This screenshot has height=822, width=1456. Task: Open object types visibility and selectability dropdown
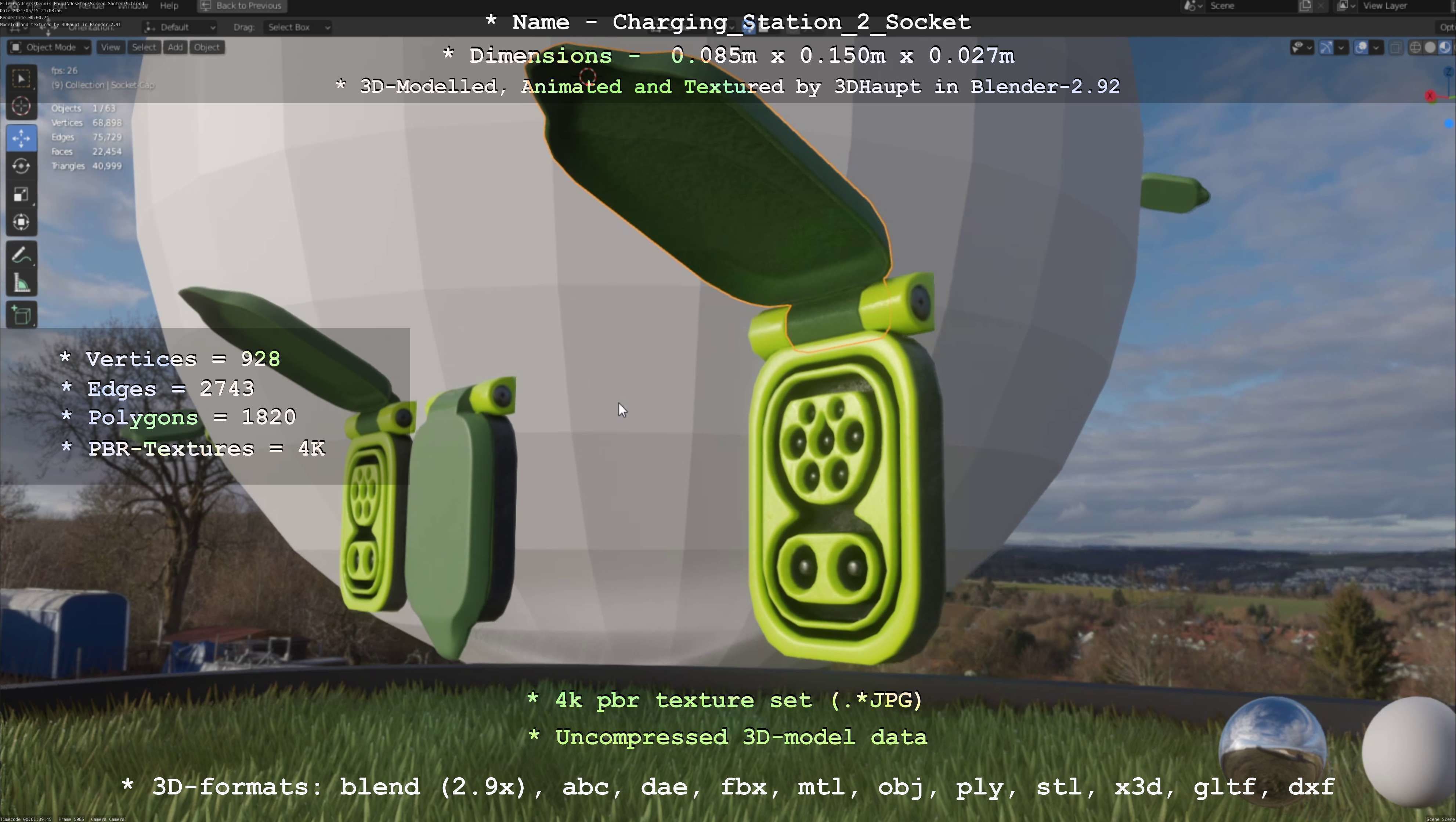tap(1302, 47)
